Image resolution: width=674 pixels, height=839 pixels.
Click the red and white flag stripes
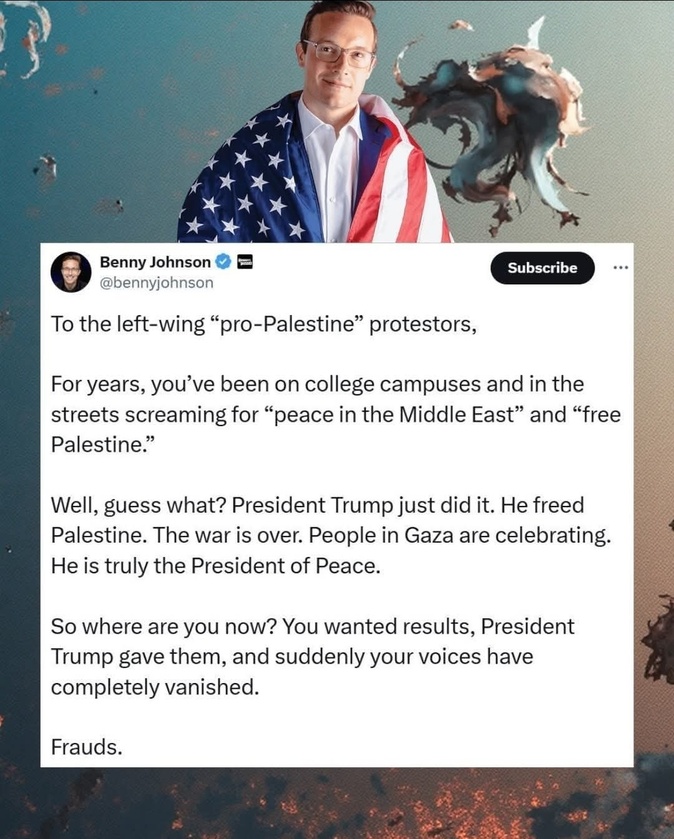tap(399, 182)
